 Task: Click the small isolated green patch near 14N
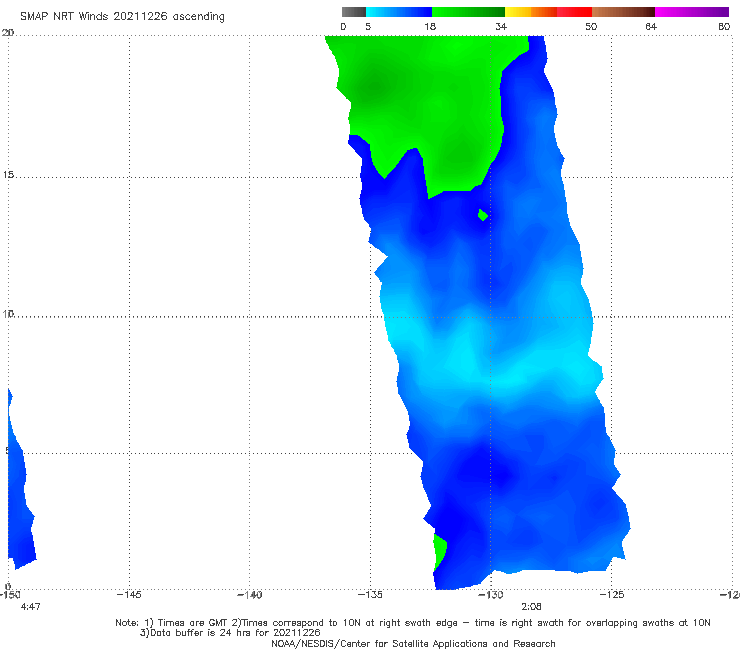(x=482, y=215)
